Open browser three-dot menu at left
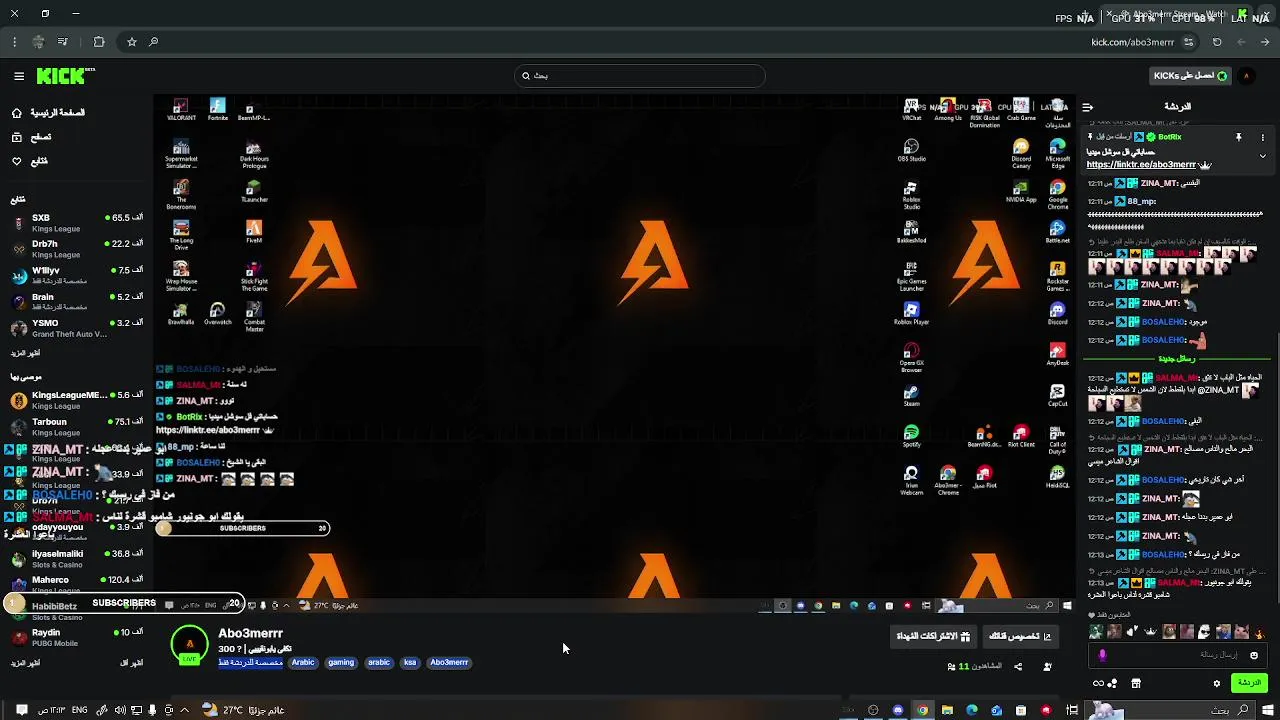The height and width of the screenshot is (720, 1280). pos(14,42)
